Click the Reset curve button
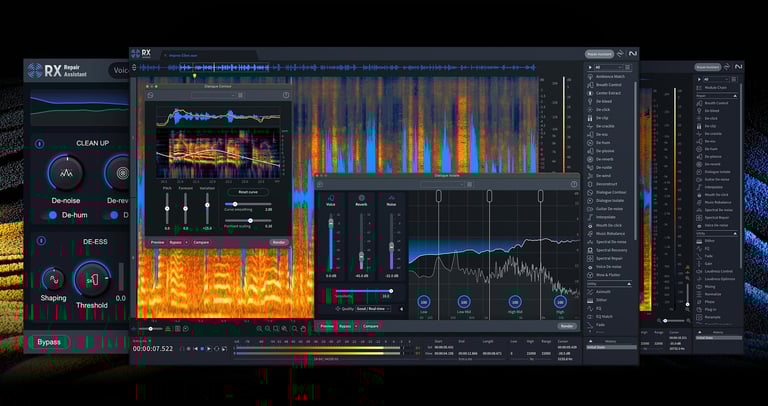 tap(247, 192)
